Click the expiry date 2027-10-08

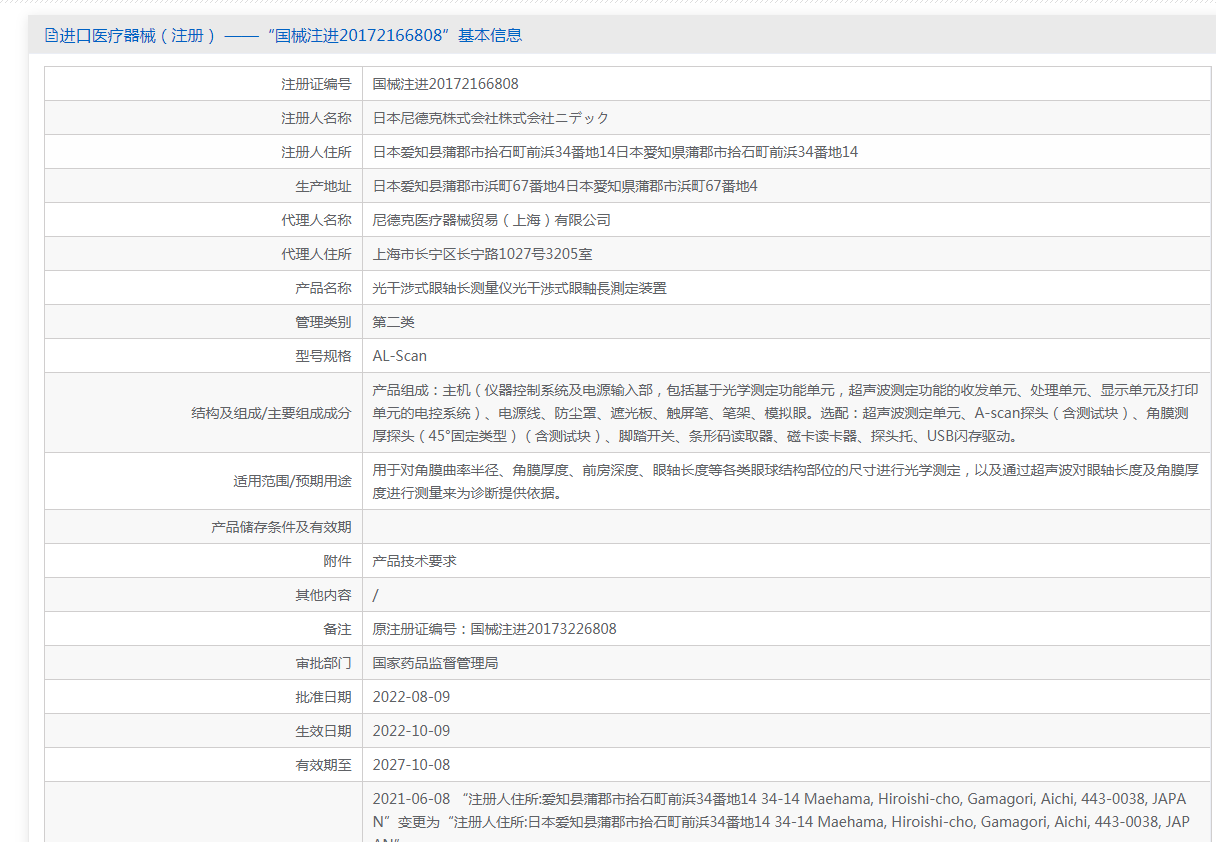411,765
